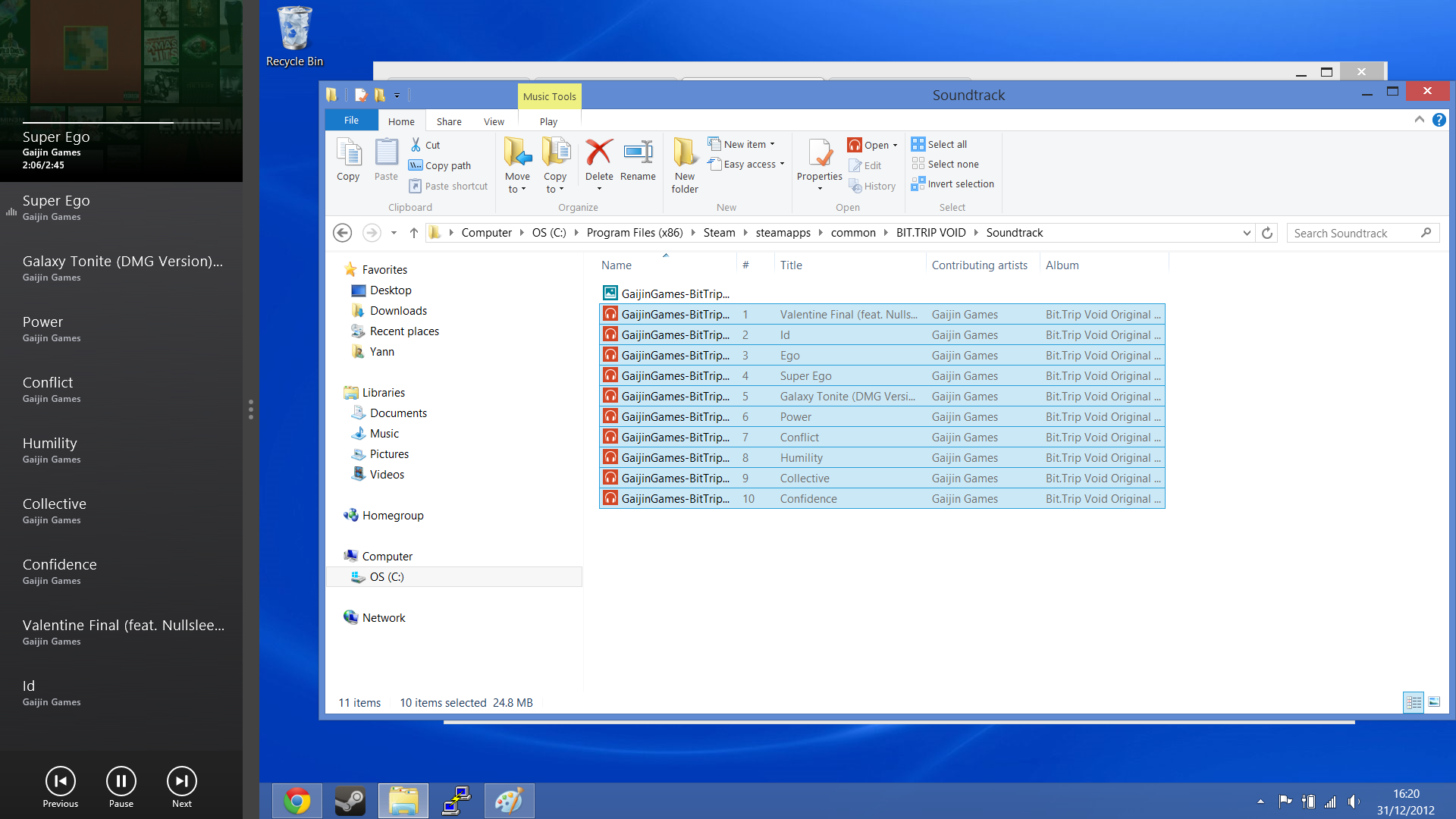Switch to the Share ribbon tab
This screenshot has height=819, width=1456.
449,121
